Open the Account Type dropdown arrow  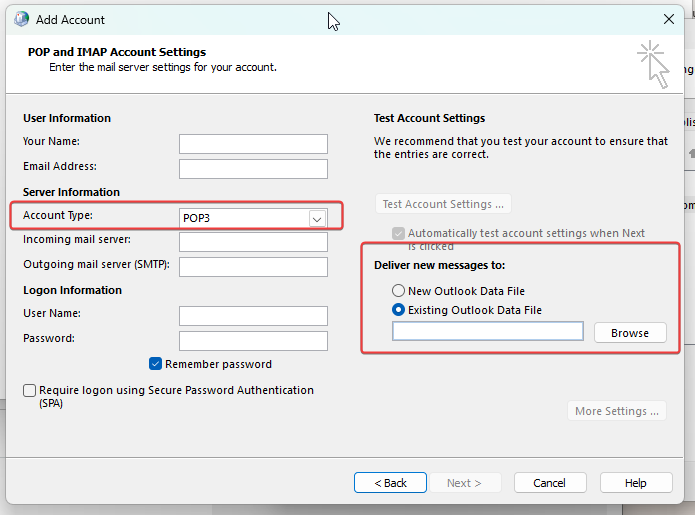317,219
